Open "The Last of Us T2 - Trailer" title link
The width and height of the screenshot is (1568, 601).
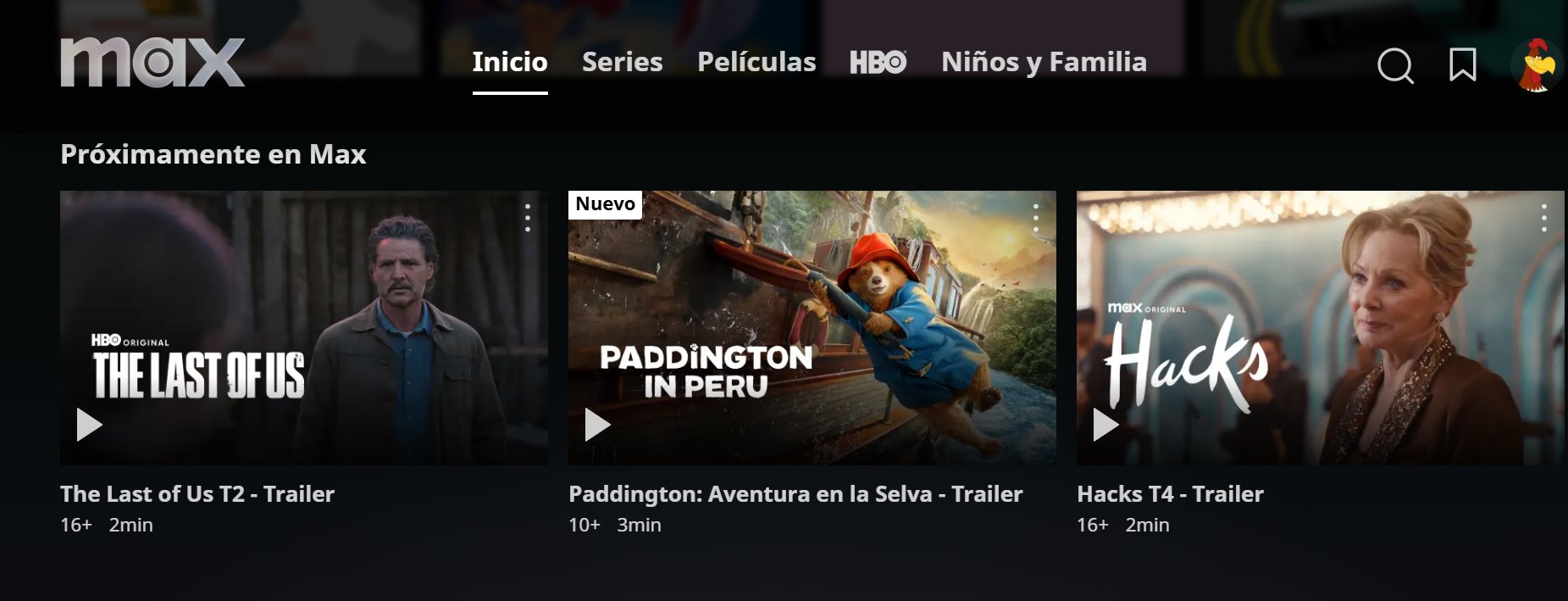[x=197, y=494]
